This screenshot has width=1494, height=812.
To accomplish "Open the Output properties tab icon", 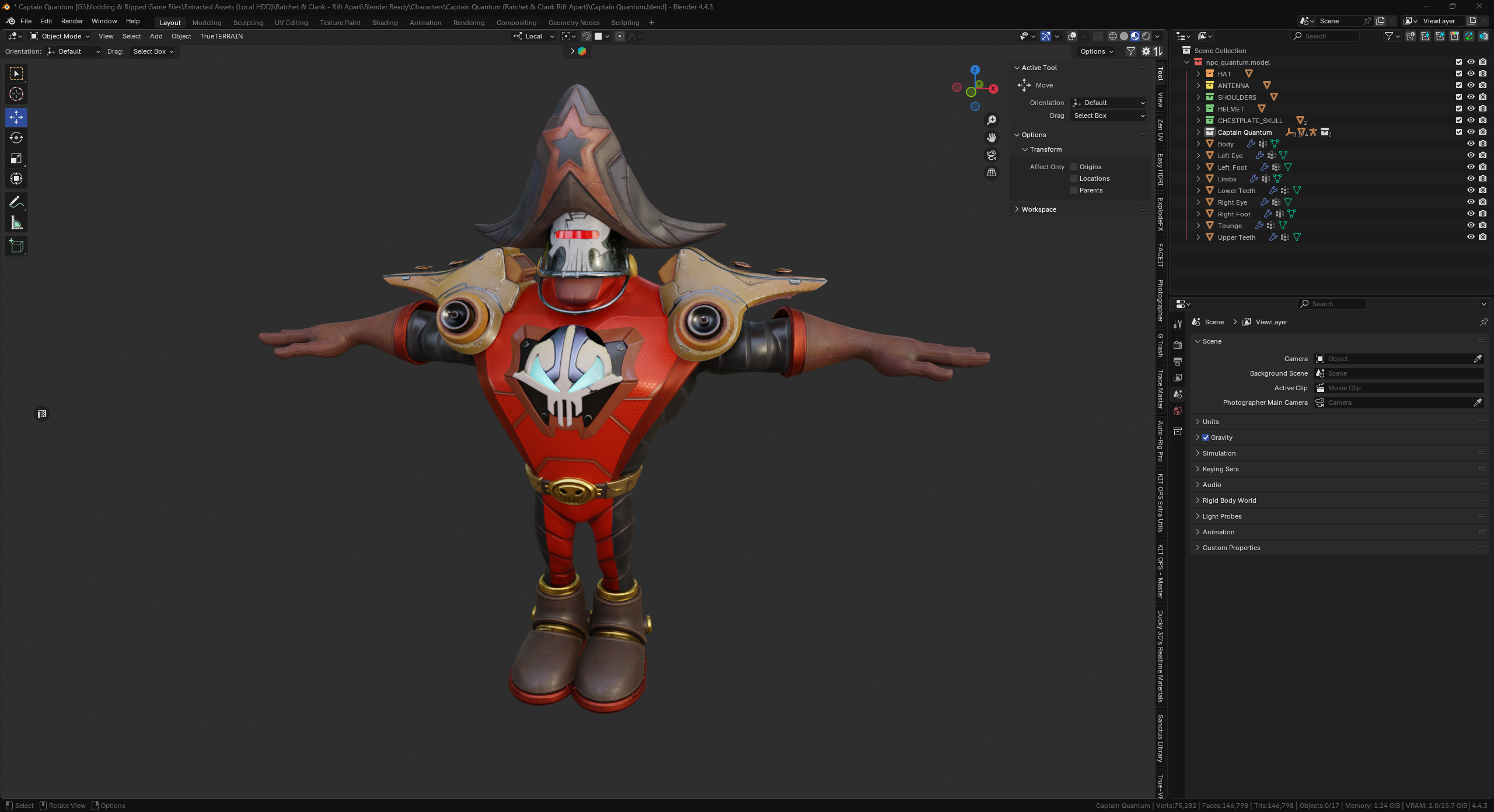I will (1178, 362).
